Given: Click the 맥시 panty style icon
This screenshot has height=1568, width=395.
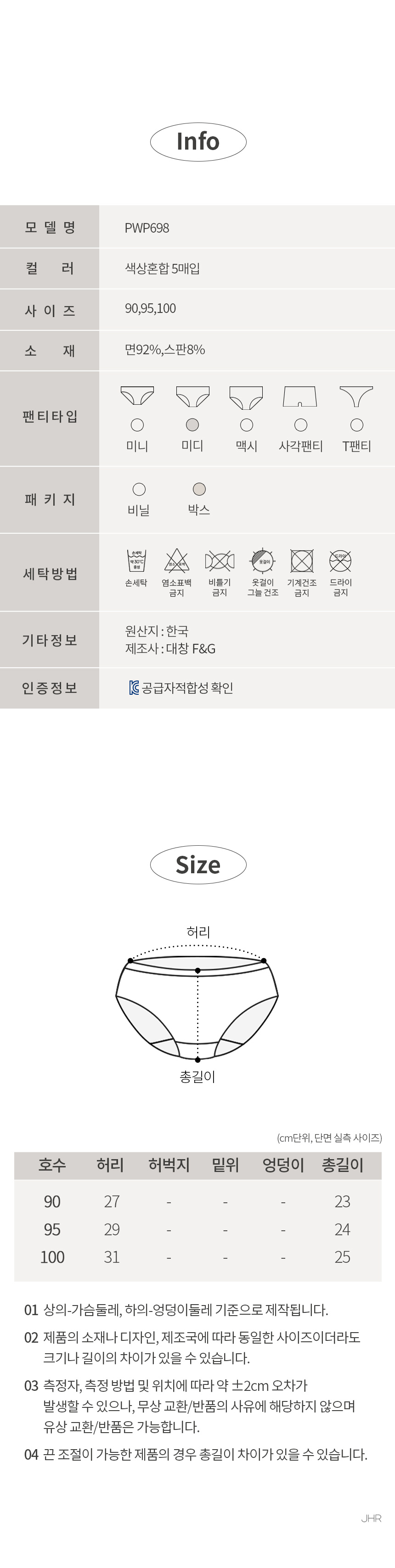Looking at the screenshot, I should point(246,396).
